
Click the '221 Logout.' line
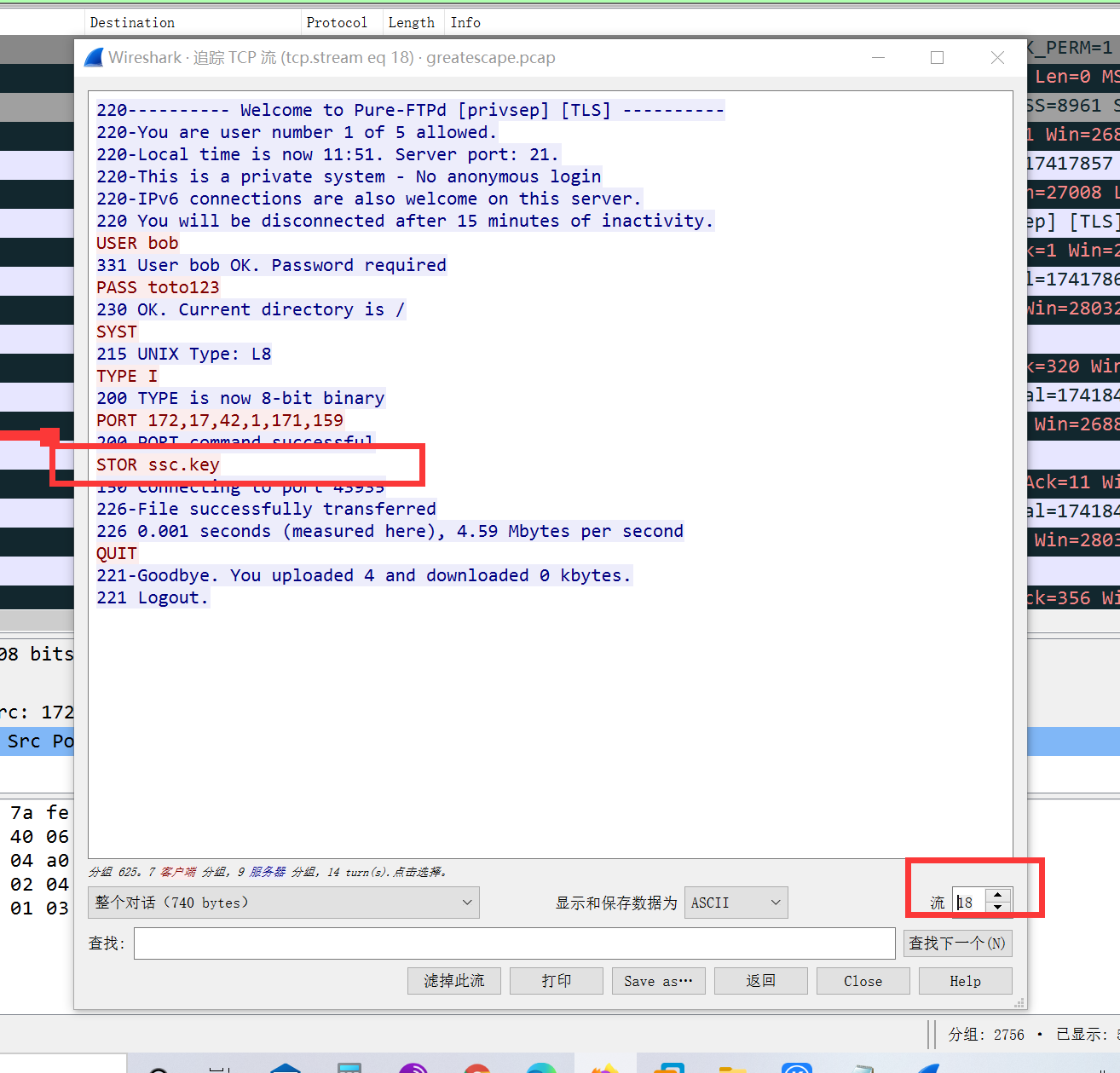pyautogui.click(x=153, y=597)
